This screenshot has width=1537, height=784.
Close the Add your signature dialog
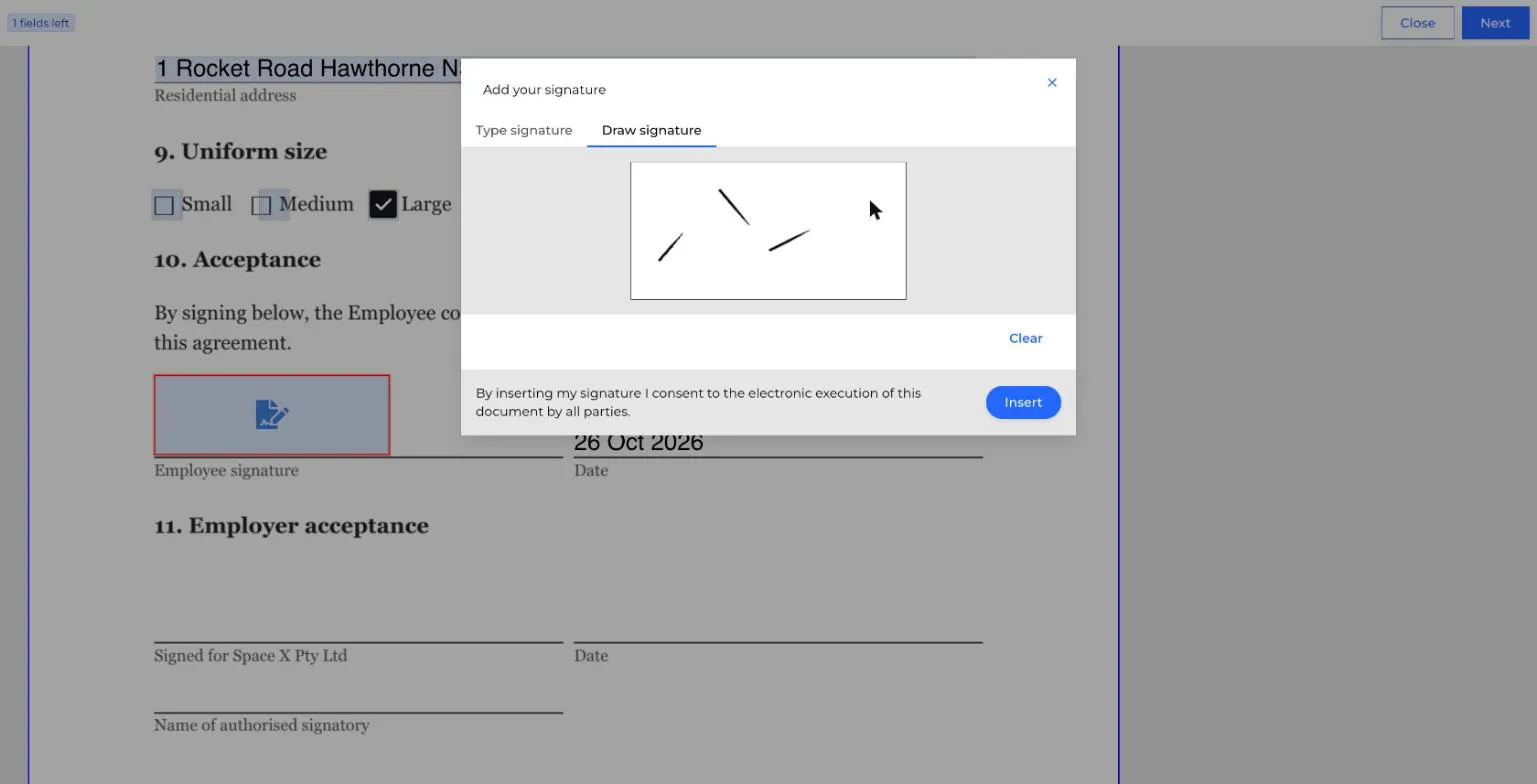(1052, 83)
